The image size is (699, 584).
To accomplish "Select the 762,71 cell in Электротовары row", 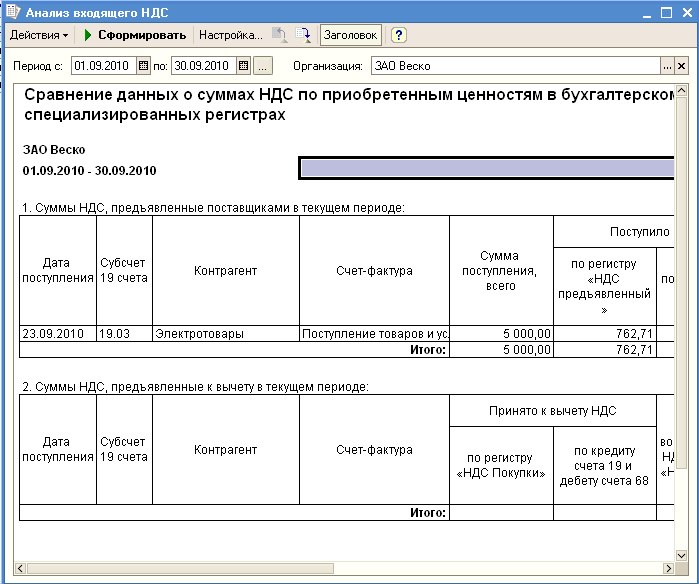I will 605,333.
